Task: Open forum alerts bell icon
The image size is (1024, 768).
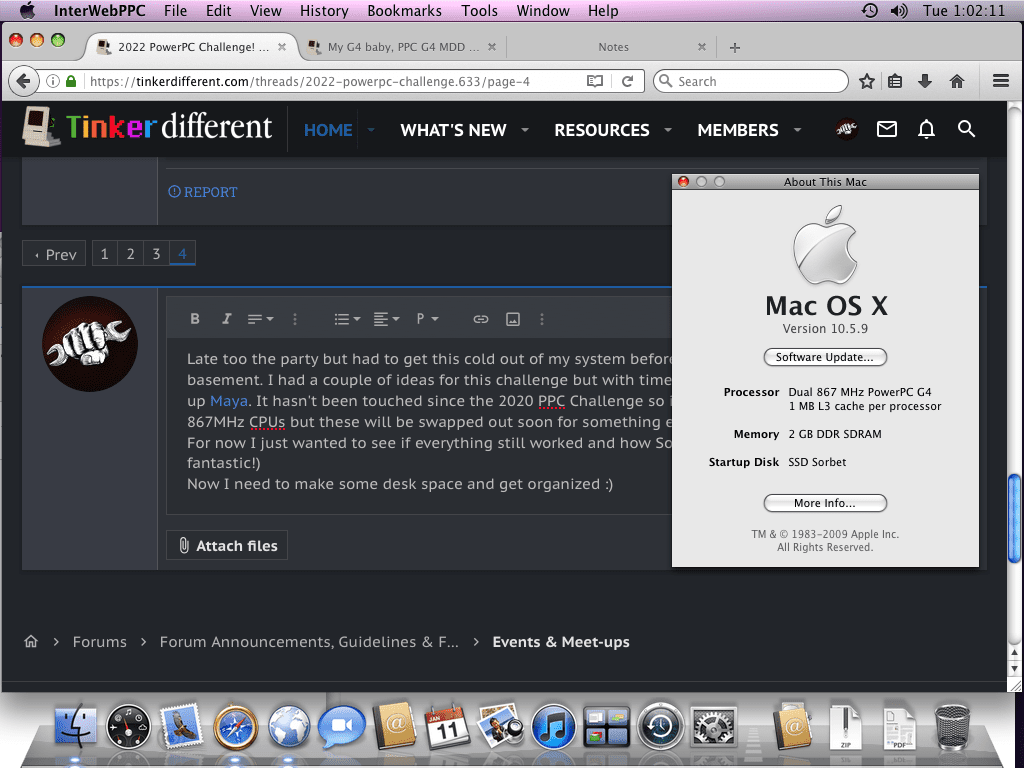Action: [x=926, y=129]
